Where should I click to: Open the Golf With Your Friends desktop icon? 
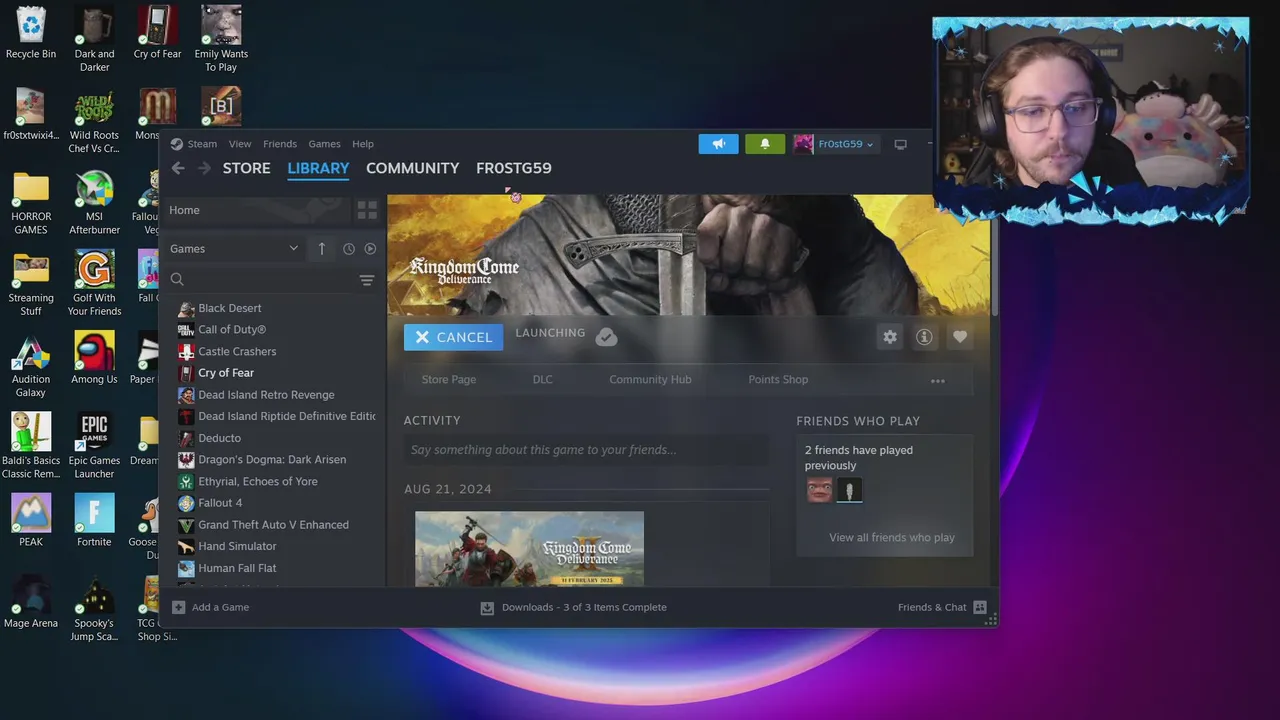coord(94,283)
